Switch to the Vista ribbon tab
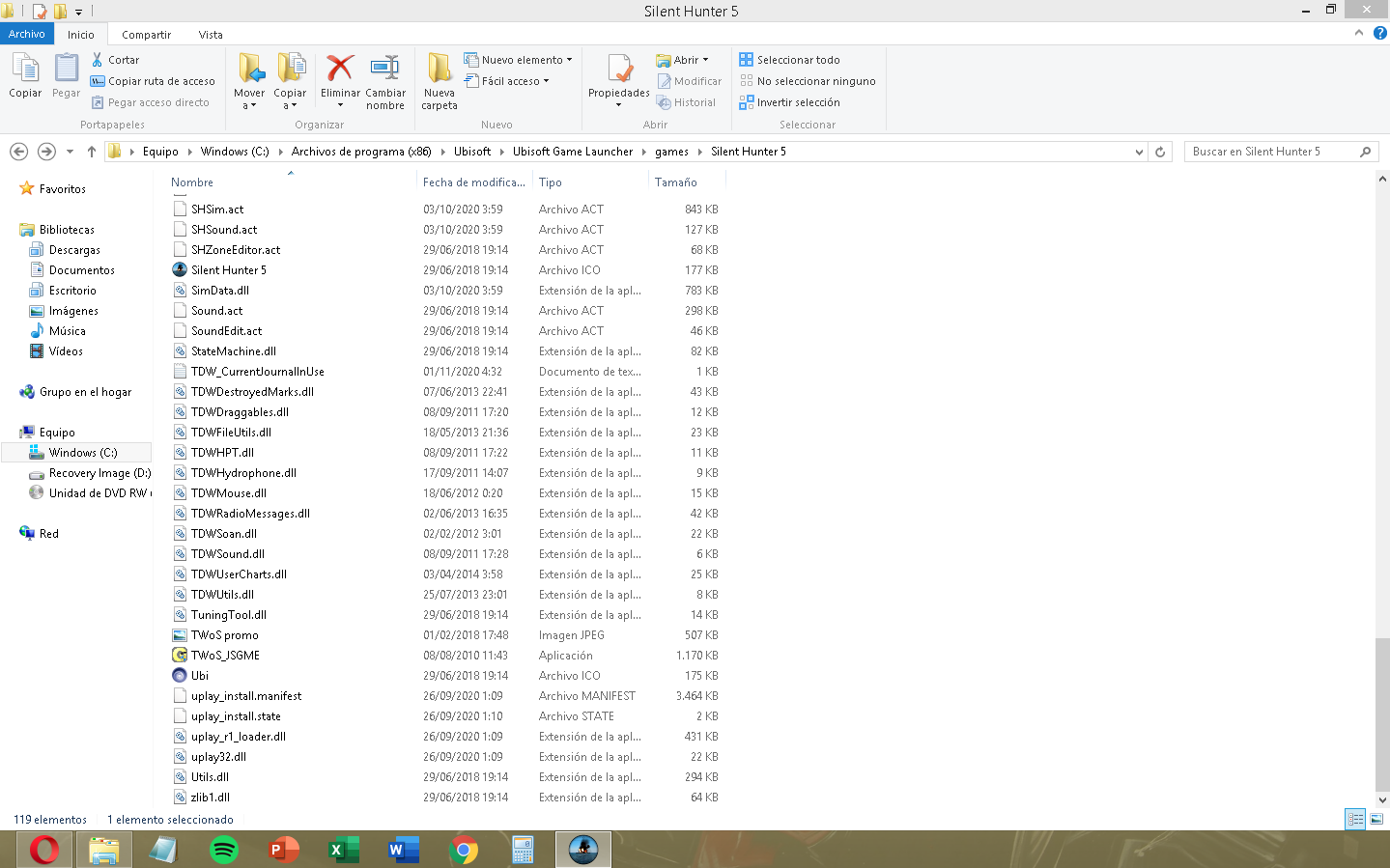 (211, 35)
